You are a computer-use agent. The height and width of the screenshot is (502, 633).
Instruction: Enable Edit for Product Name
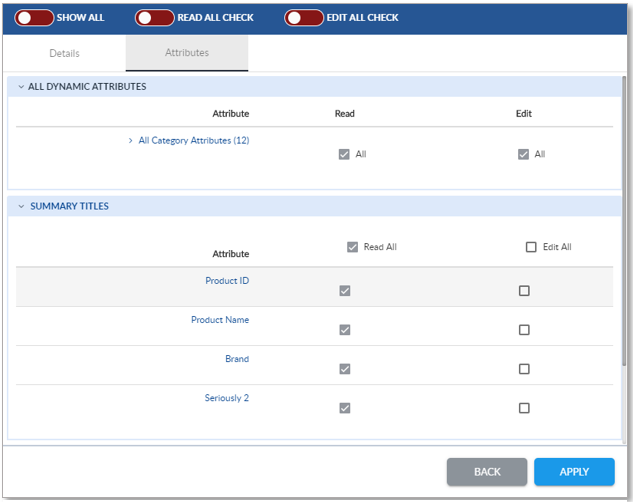pyautogui.click(x=524, y=330)
